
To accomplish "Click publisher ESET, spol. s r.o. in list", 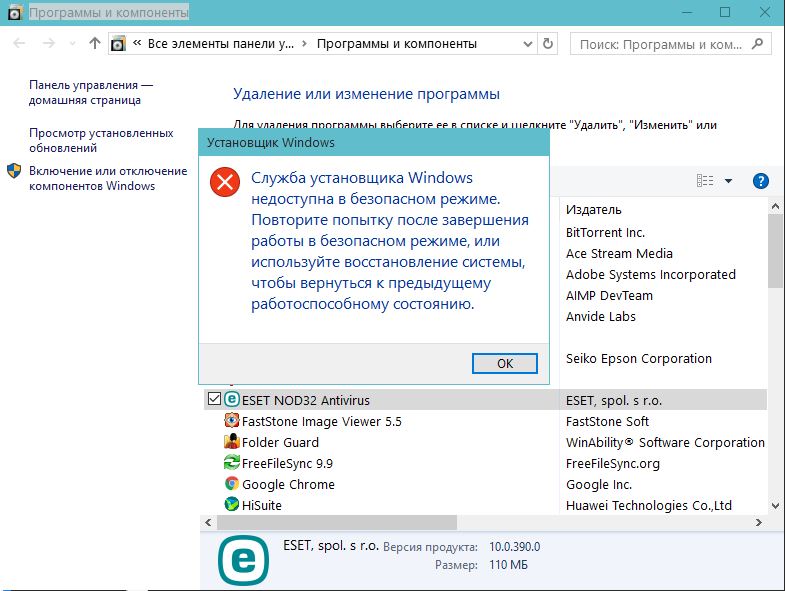I will tap(614, 400).
